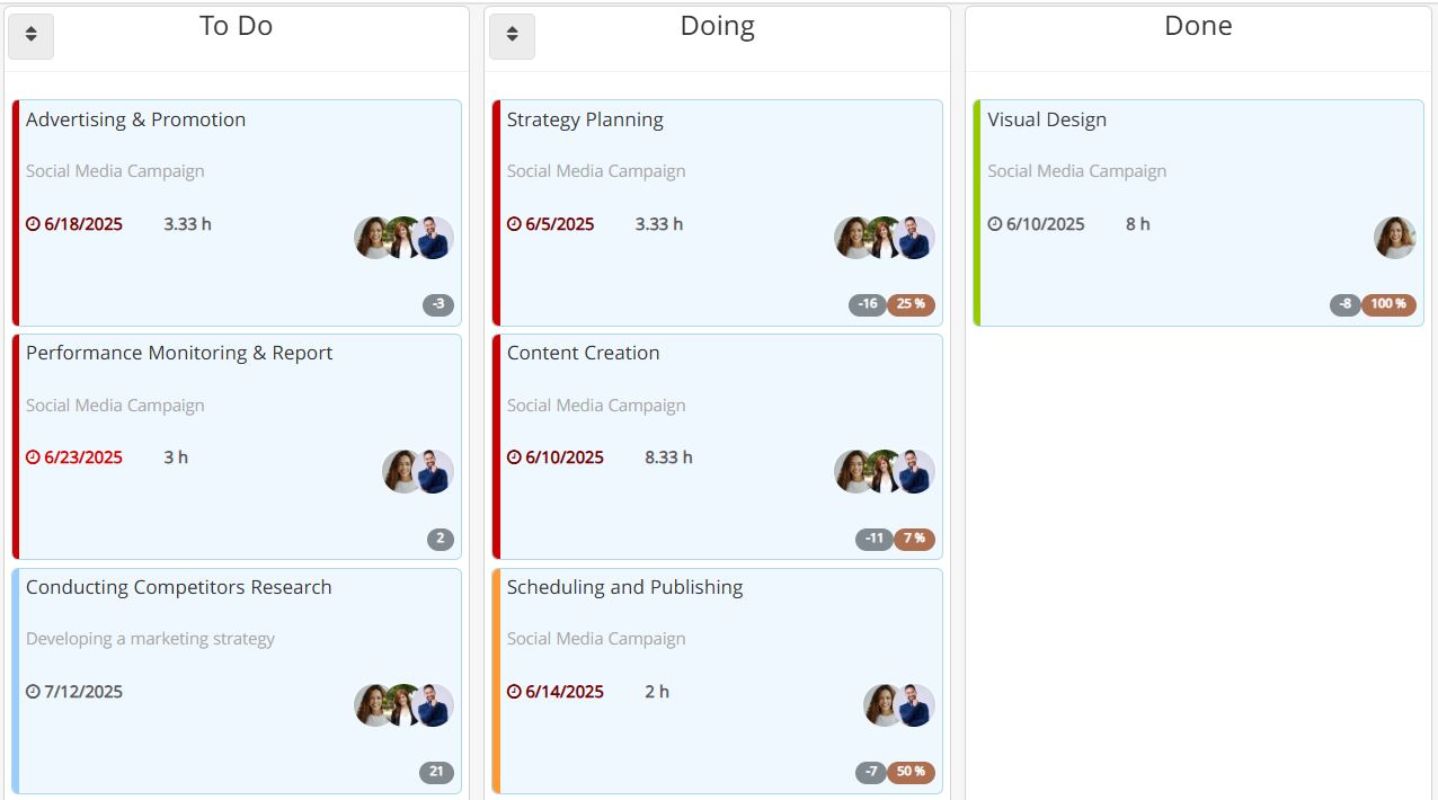Click the To Do column header

tap(236, 26)
